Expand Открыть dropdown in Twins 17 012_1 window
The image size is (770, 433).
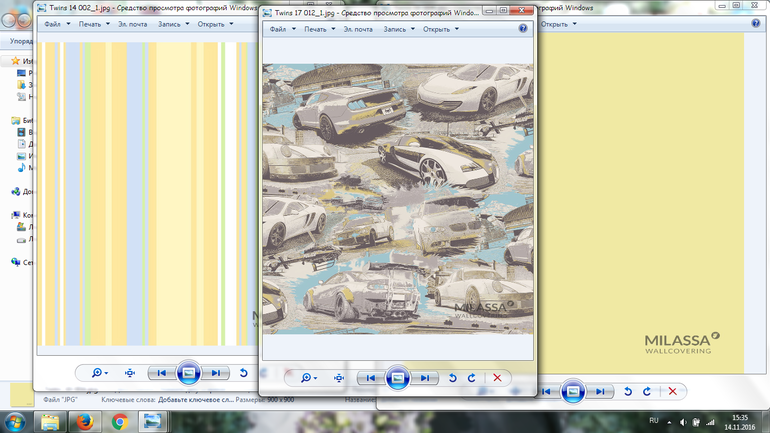coord(440,29)
